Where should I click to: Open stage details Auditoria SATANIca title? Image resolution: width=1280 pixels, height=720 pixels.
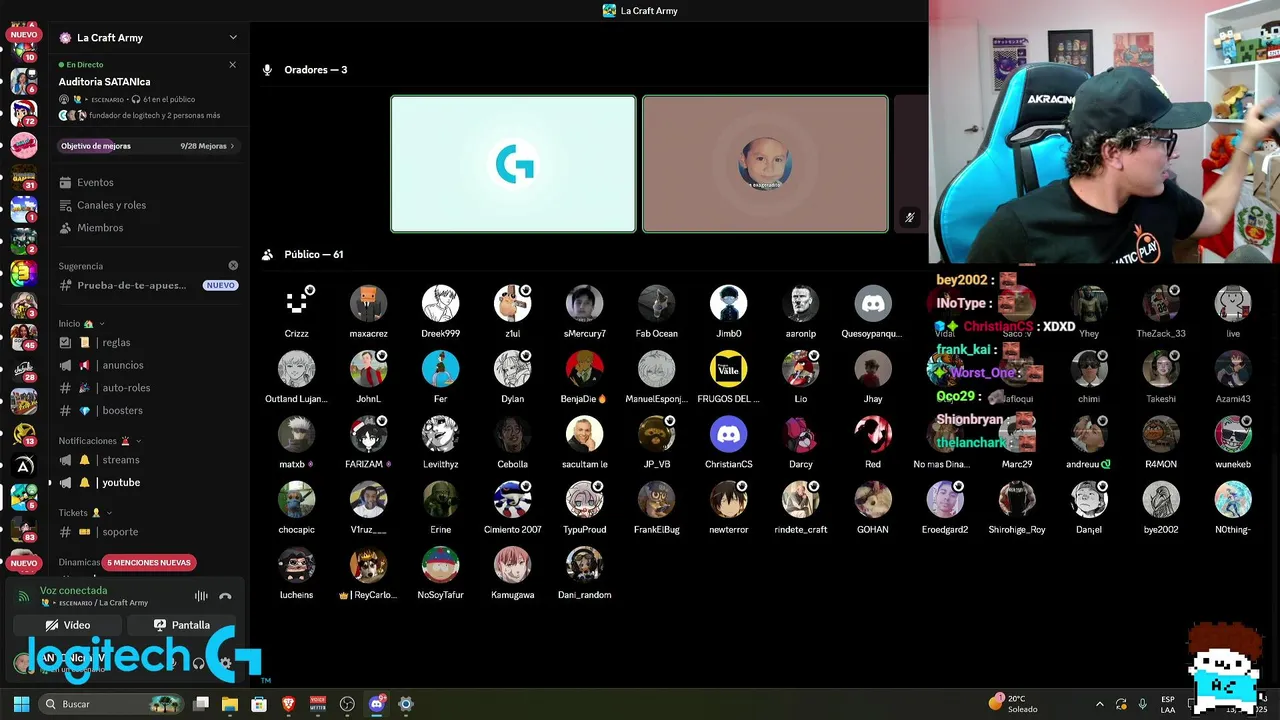click(x=104, y=82)
